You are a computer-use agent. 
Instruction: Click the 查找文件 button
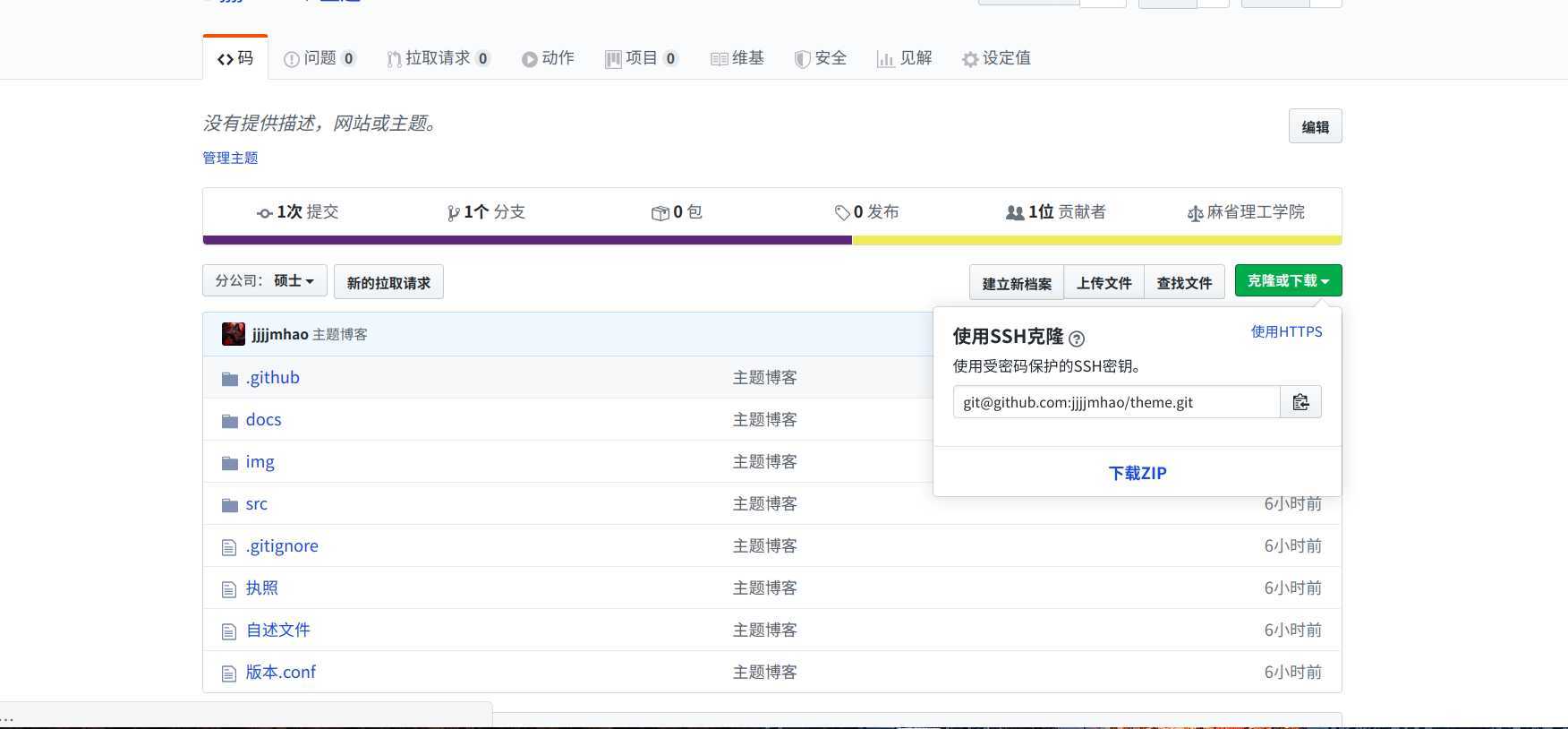click(x=1184, y=282)
